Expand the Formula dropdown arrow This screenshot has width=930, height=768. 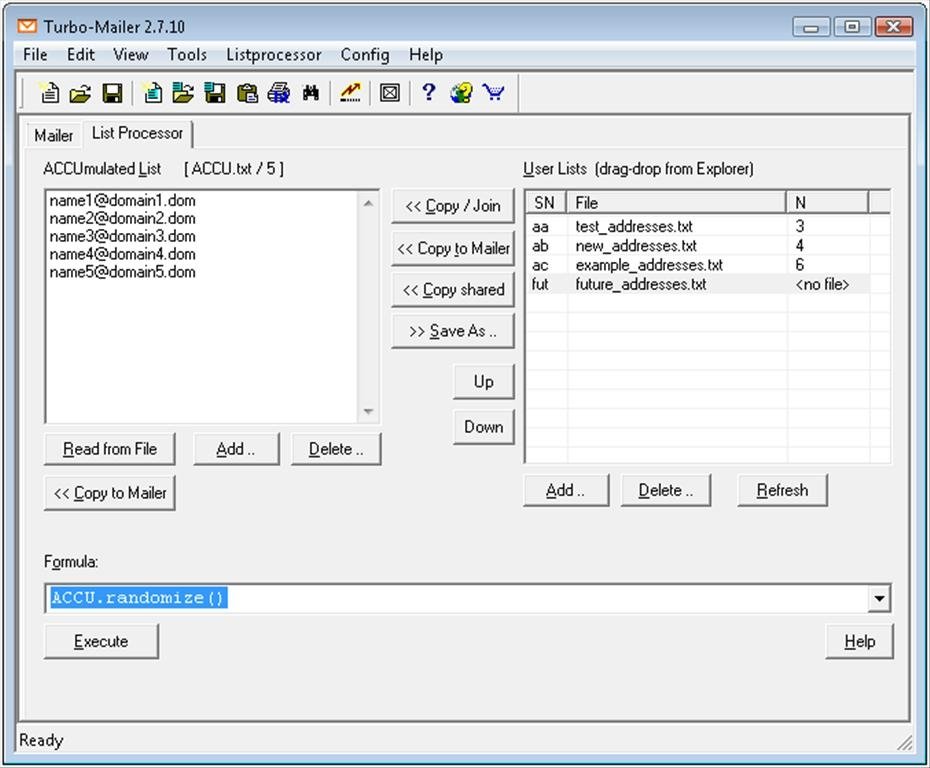(879, 598)
